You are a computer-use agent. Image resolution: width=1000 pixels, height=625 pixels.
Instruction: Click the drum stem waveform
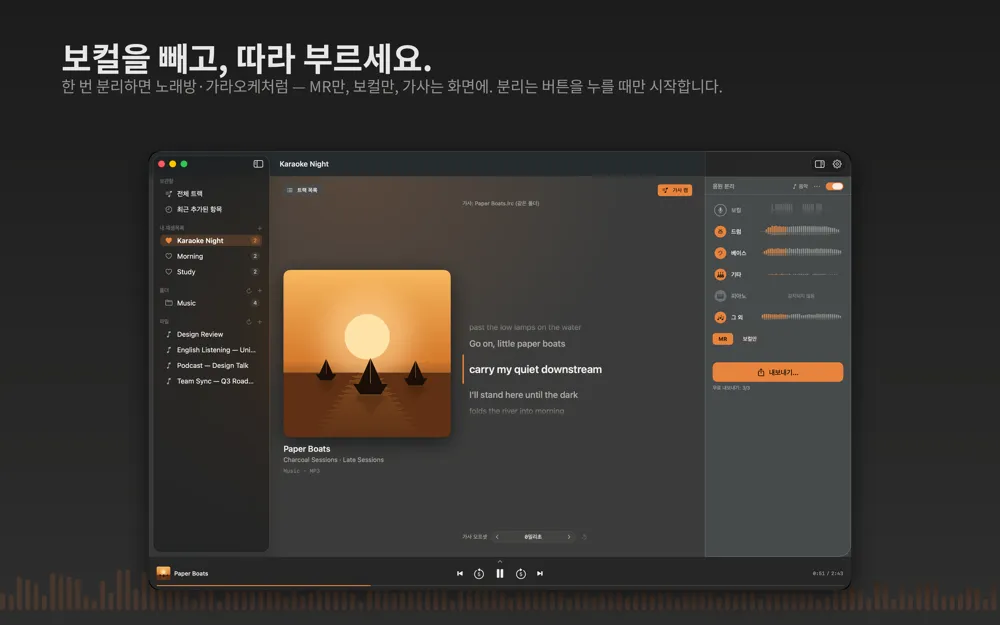802,230
